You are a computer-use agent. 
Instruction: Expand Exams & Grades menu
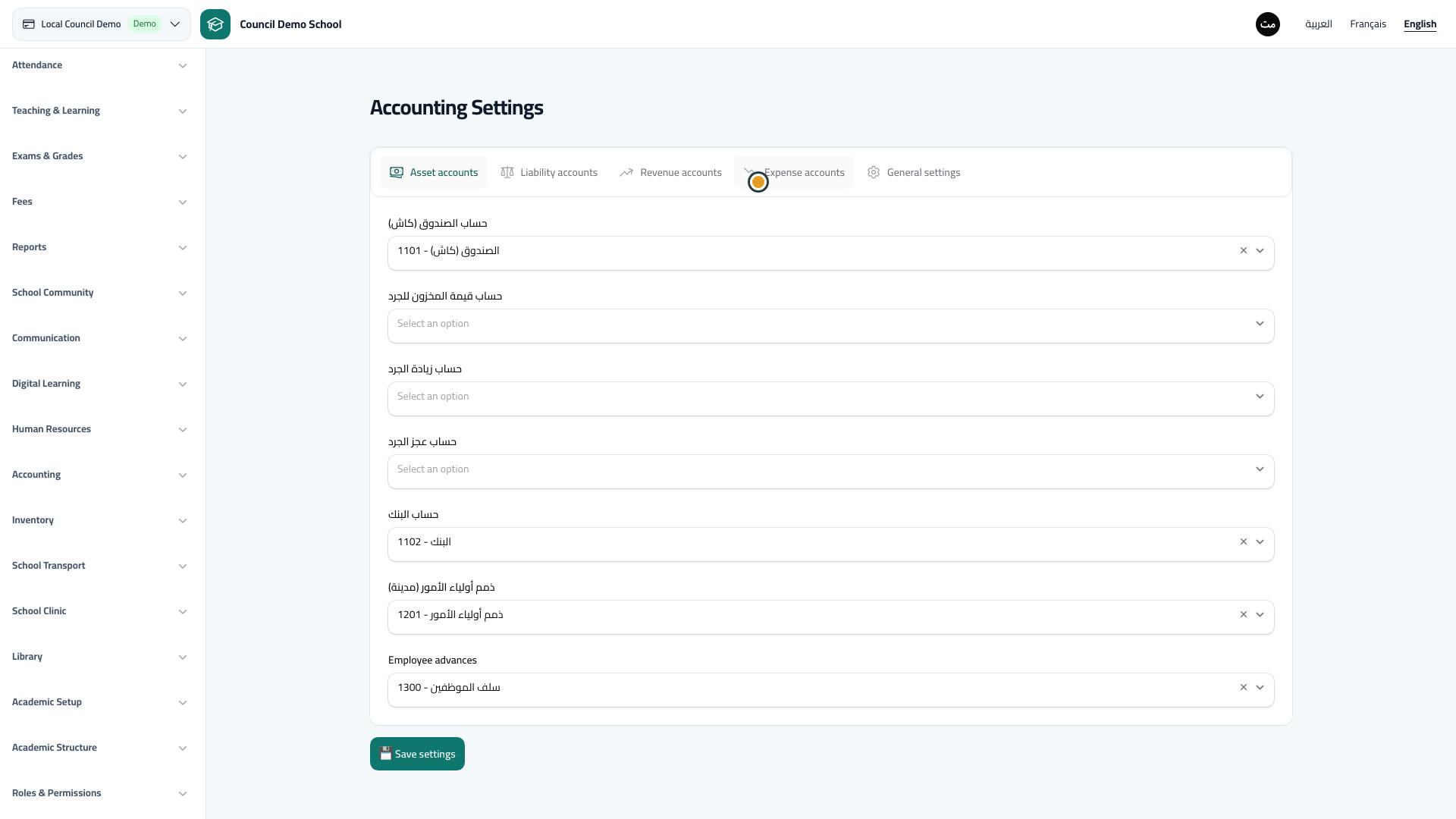[99, 156]
